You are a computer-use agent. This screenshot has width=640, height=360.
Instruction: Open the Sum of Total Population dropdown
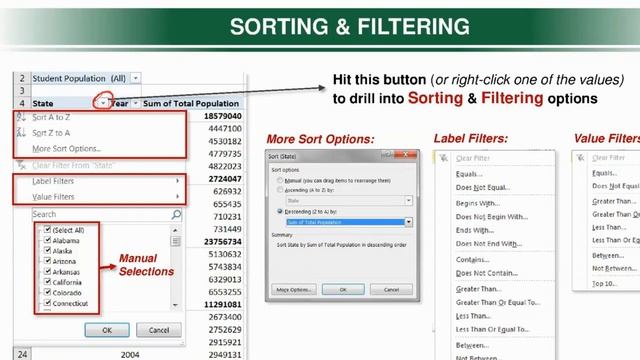coord(408,222)
